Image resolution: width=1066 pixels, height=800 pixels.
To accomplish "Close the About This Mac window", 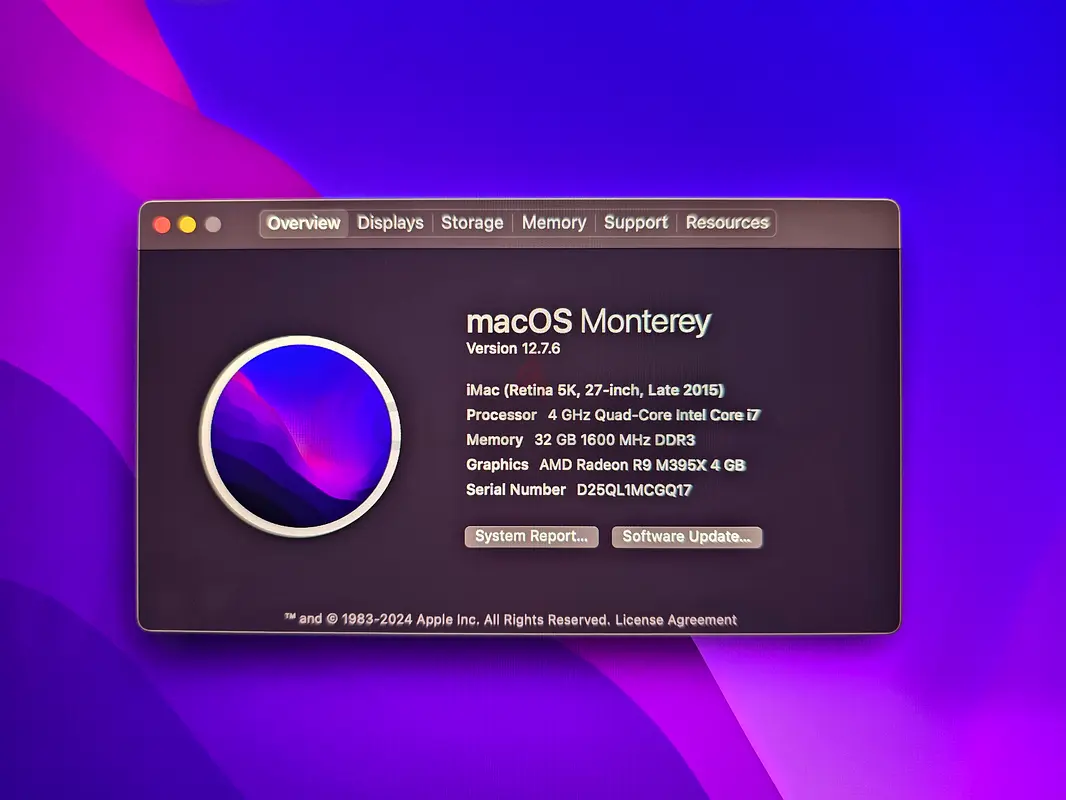I will pyautogui.click(x=162, y=225).
